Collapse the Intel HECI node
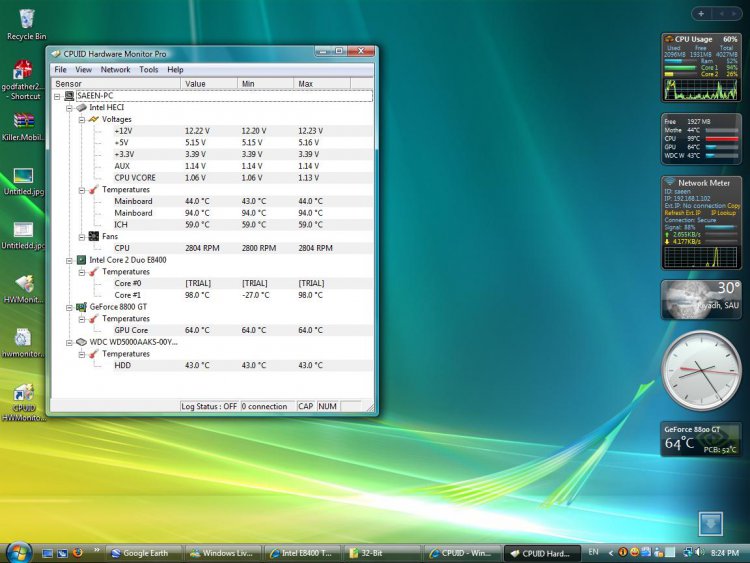 pyautogui.click(x=69, y=108)
